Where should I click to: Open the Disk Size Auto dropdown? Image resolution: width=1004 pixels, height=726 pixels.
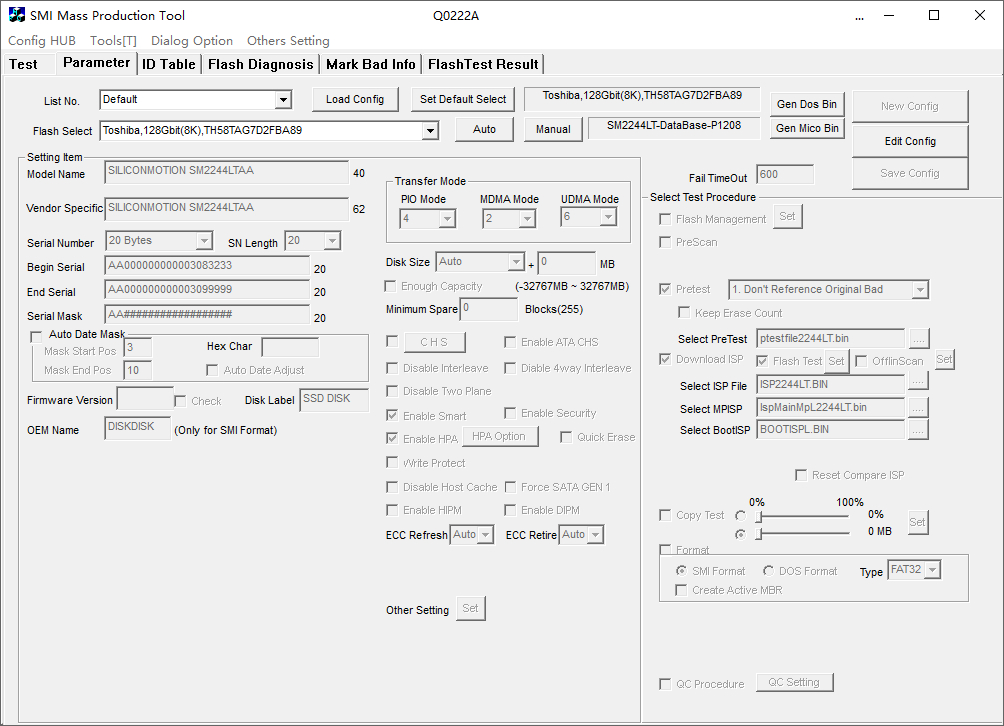pyautogui.click(x=516, y=263)
